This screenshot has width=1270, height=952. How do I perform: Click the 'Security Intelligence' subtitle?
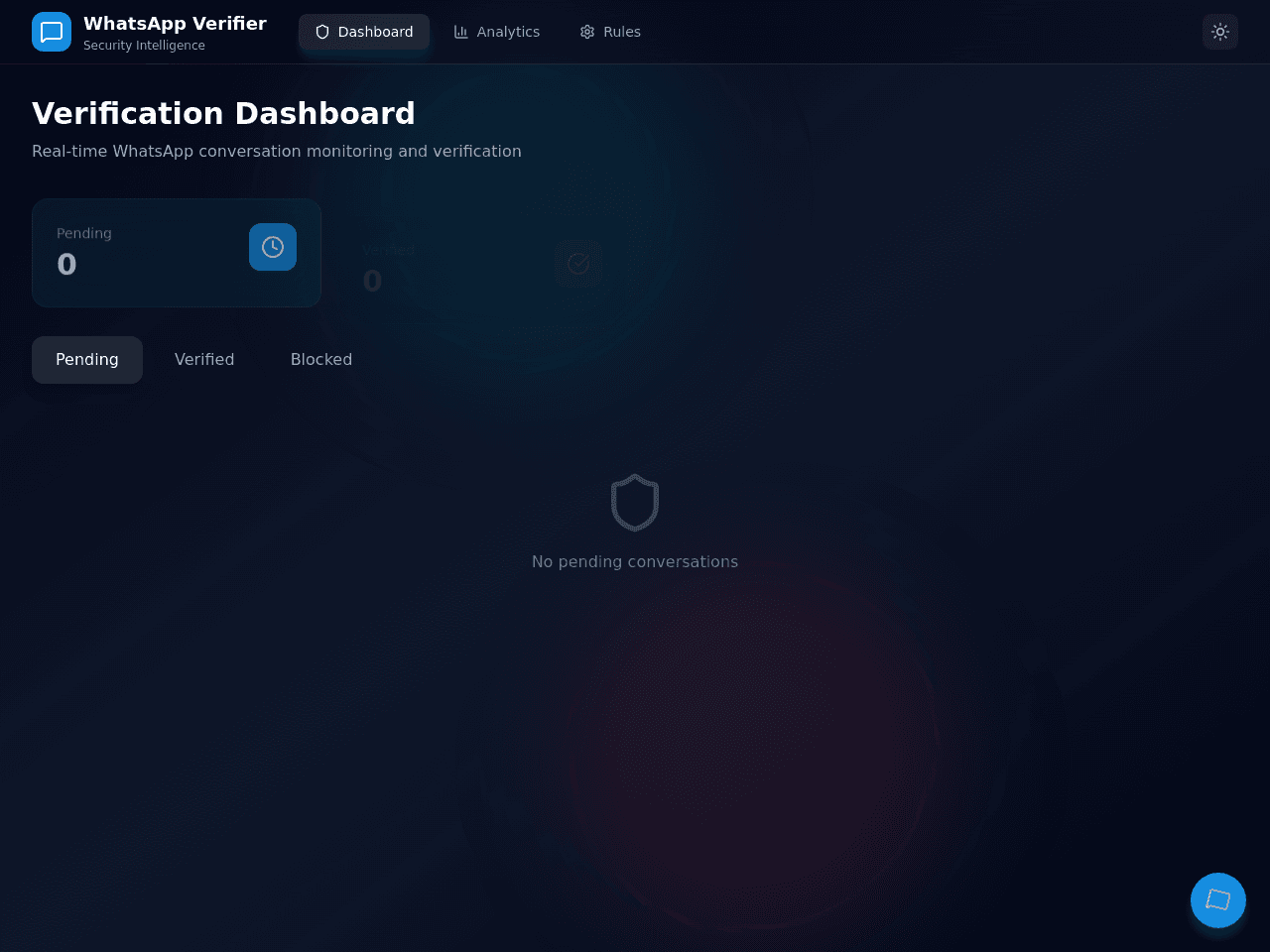click(x=144, y=46)
